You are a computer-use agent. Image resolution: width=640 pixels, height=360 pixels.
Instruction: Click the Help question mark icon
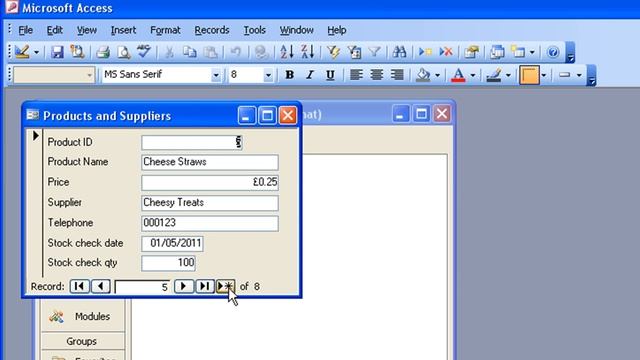[x=553, y=52]
